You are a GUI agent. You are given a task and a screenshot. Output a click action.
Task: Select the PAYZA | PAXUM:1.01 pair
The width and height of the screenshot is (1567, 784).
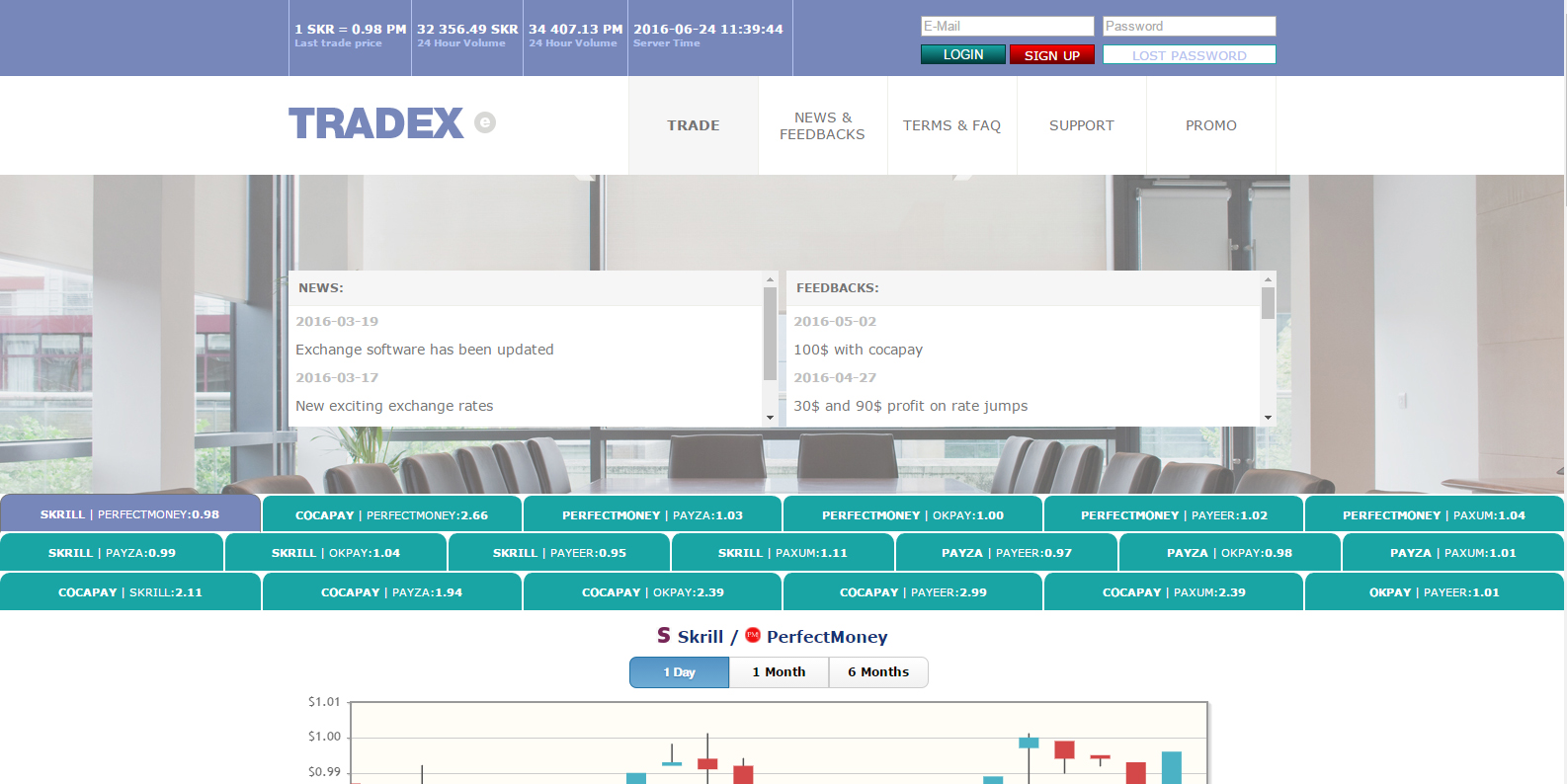1452,553
